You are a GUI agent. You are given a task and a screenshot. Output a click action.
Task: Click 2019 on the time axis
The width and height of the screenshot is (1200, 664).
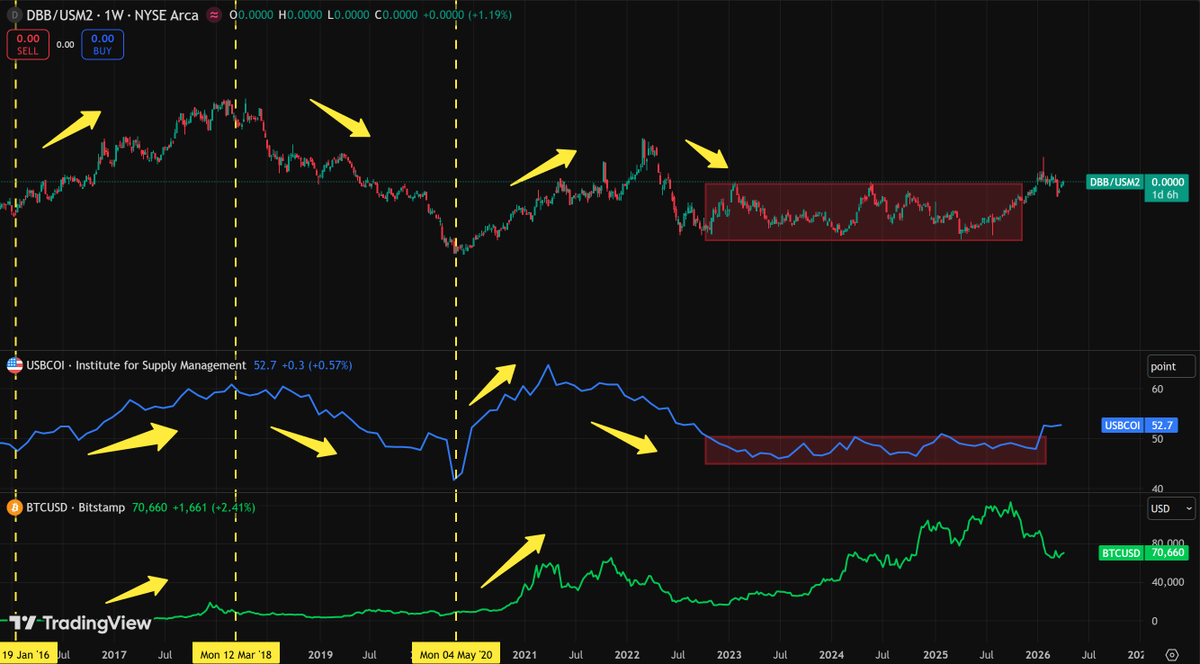[319, 655]
